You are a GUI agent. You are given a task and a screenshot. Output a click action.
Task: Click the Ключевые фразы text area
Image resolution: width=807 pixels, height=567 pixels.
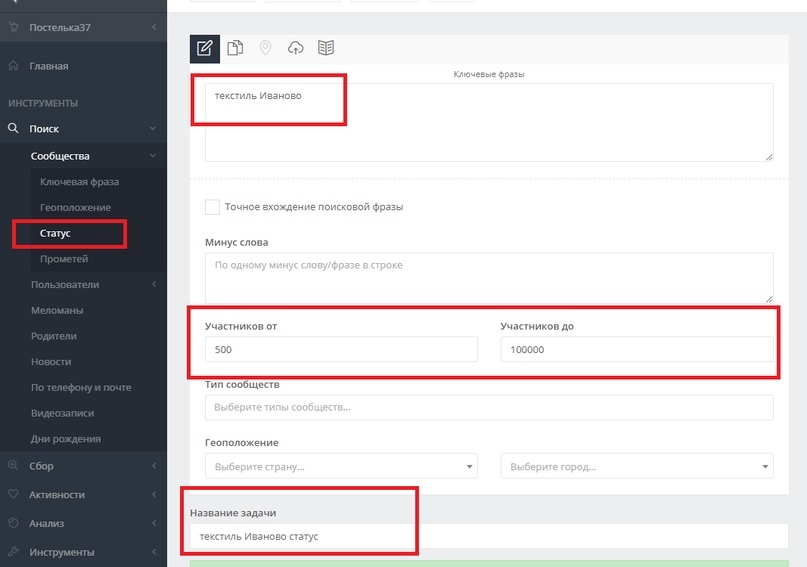tap(489, 122)
